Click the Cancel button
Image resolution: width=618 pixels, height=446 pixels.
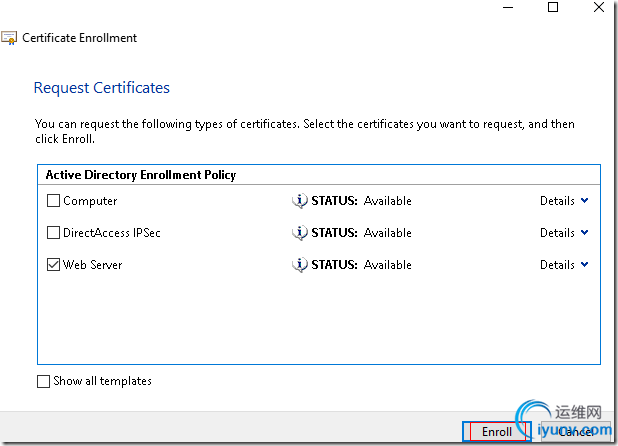574,432
